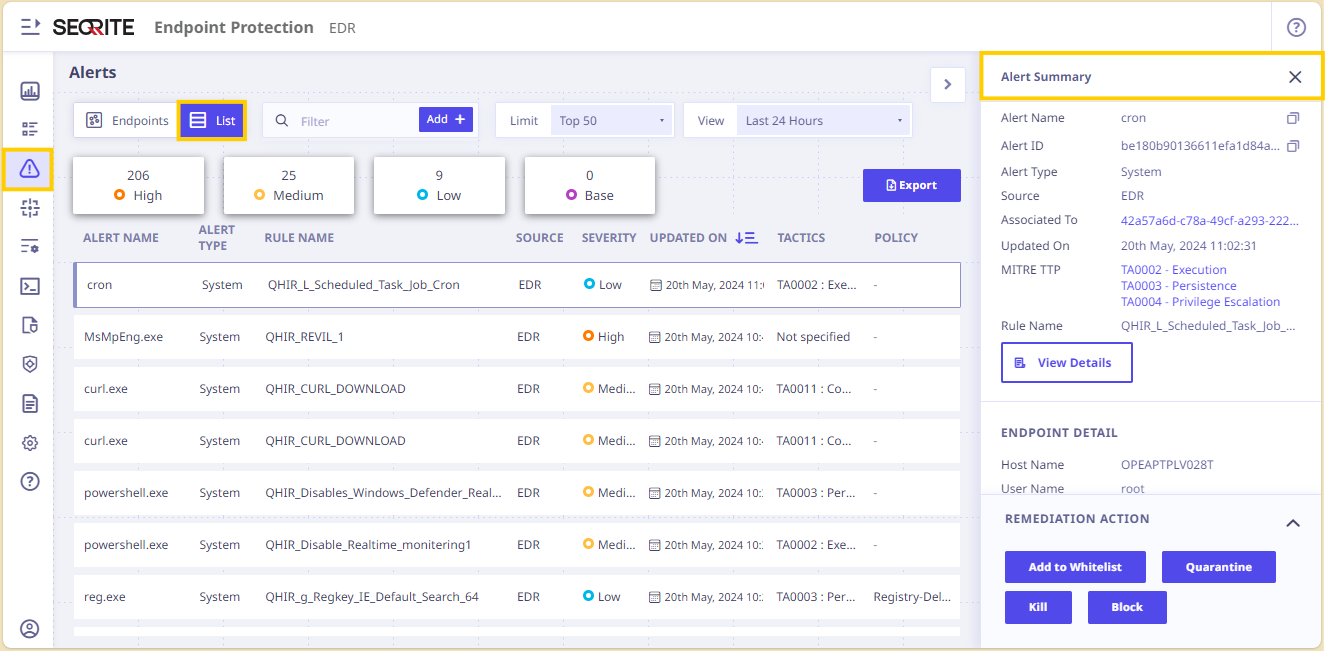
Task: Close the Alert Summary panel
Action: (x=1295, y=77)
